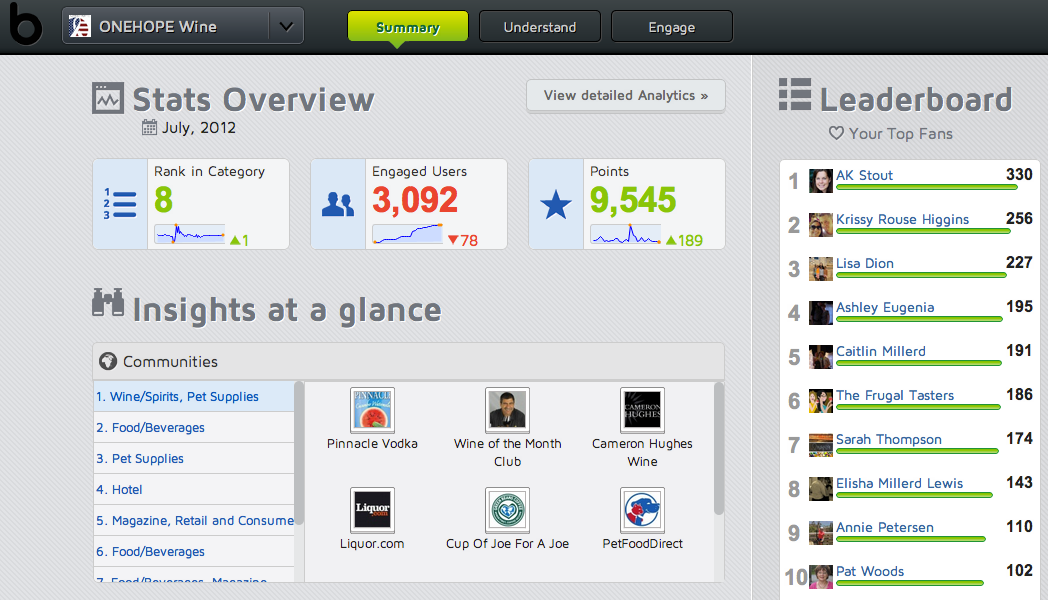Click Ashley Eugenia's avatar picture
The height and width of the screenshot is (600, 1048).
tap(821, 313)
